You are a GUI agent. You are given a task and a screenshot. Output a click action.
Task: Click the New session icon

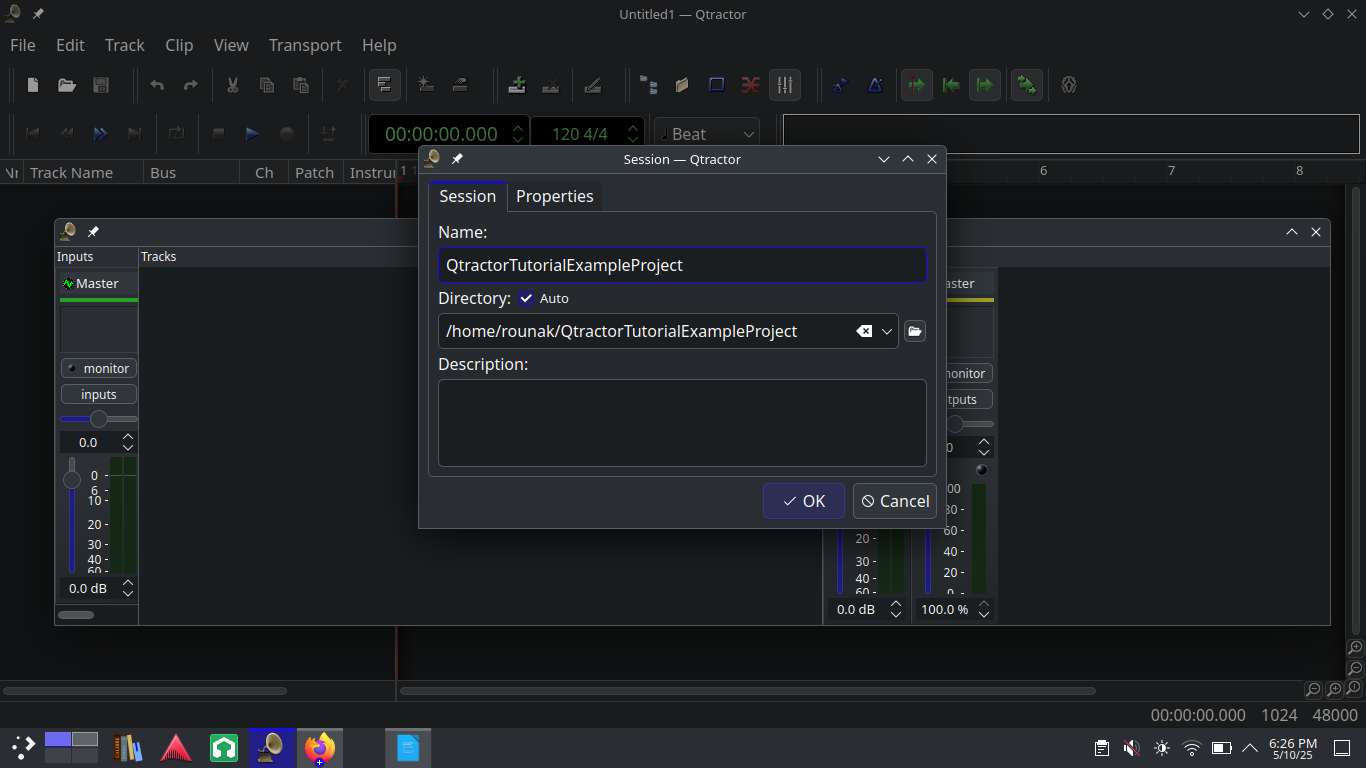coord(33,85)
